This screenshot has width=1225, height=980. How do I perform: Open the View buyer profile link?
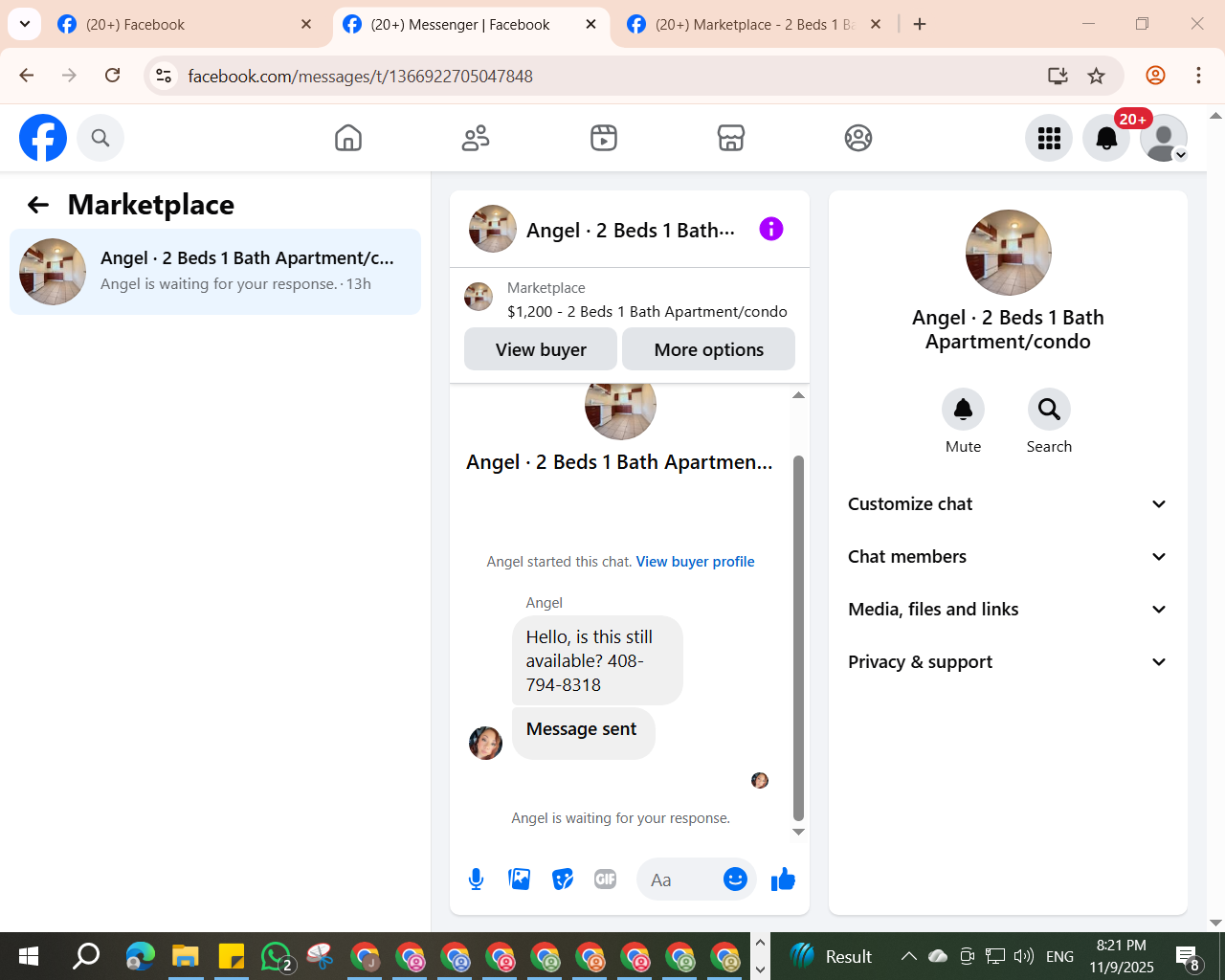[695, 562]
